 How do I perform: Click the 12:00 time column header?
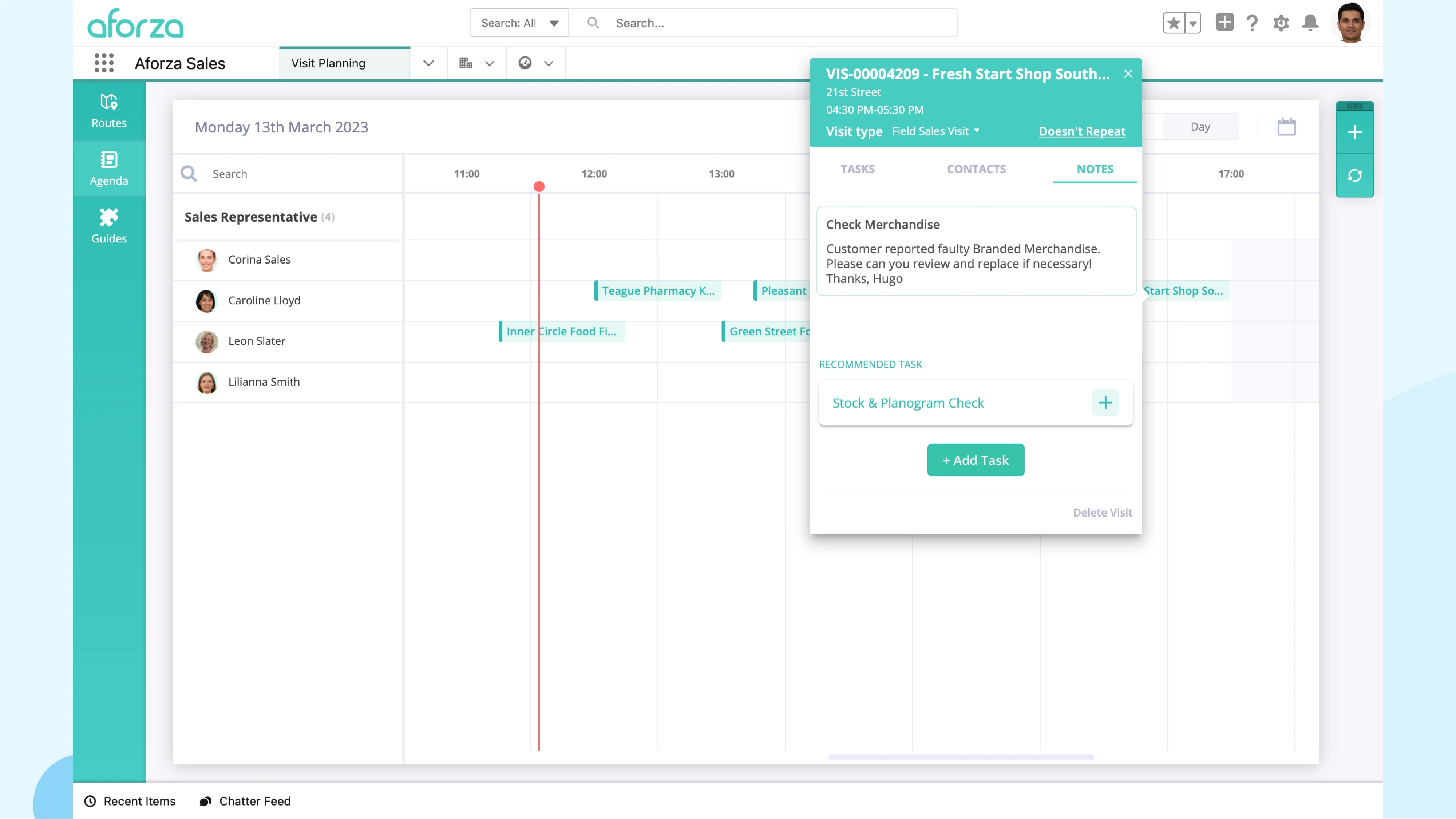tap(594, 174)
